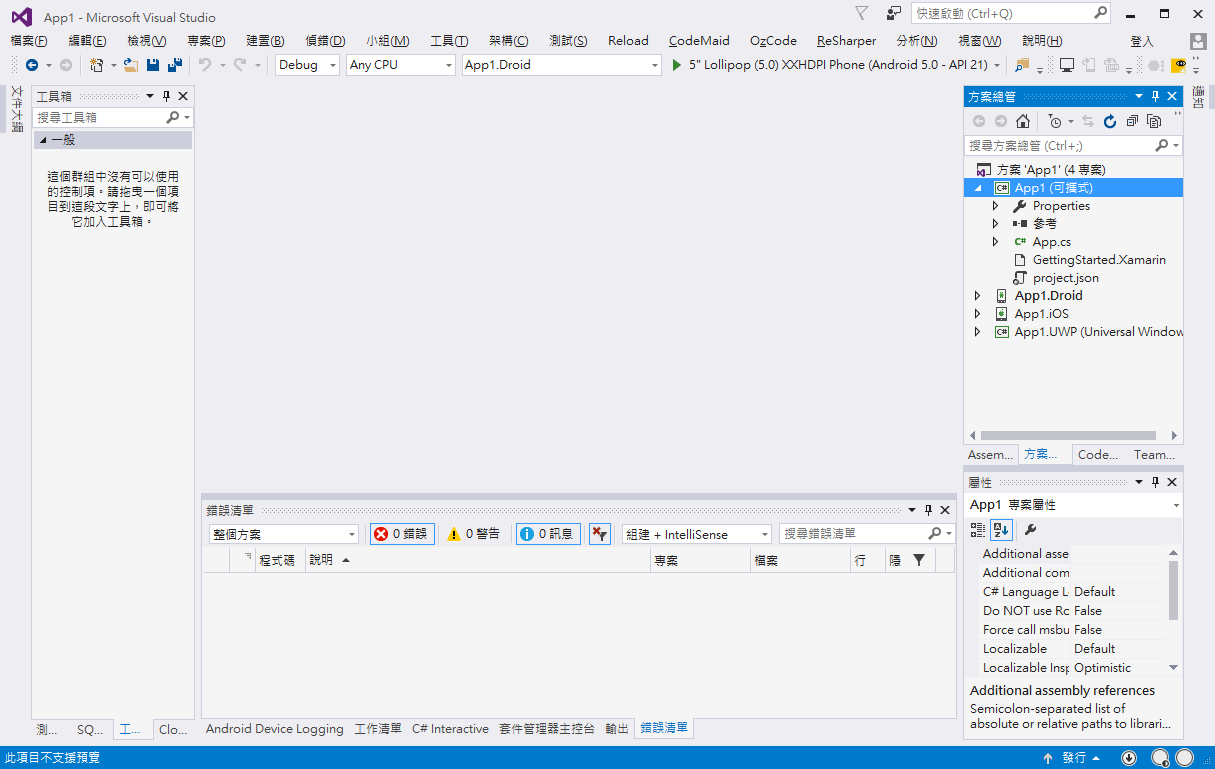Select the project.json file
1215x769 pixels.
tap(1065, 278)
